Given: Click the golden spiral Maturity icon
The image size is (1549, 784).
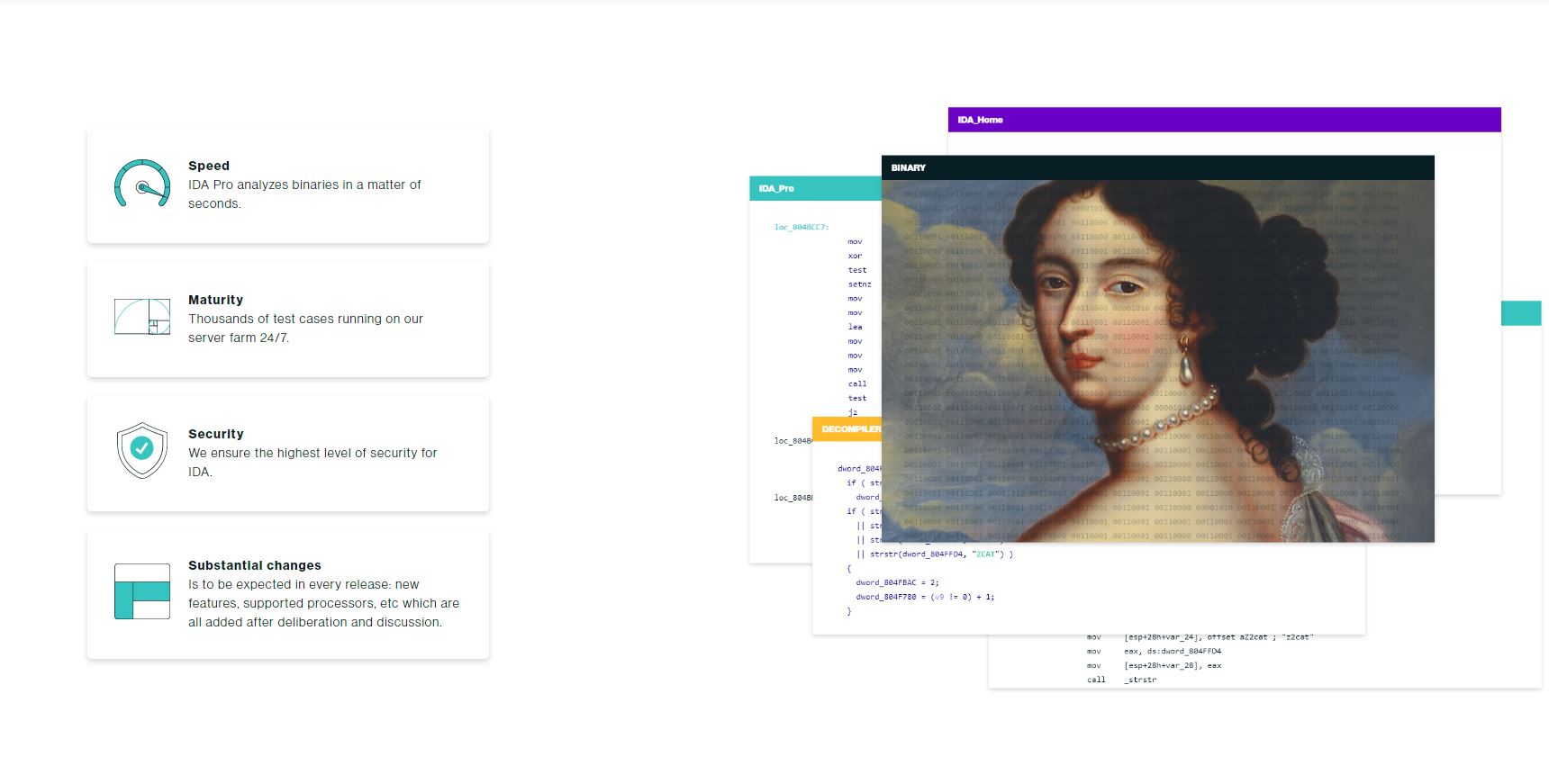Looking at the screenshot, I should tap(142, 317).
